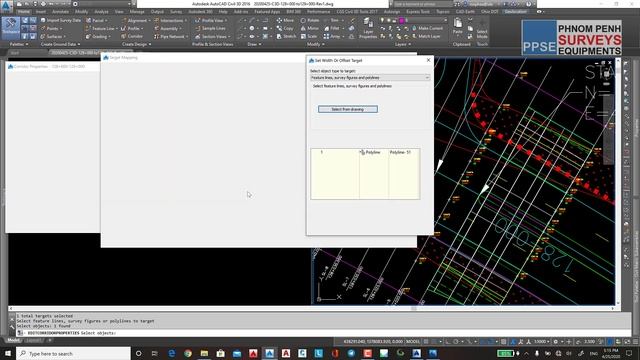The image size is (640, 360).
Task: Toggle the layer on/off lightbulb icon
Action: point(382,20)
